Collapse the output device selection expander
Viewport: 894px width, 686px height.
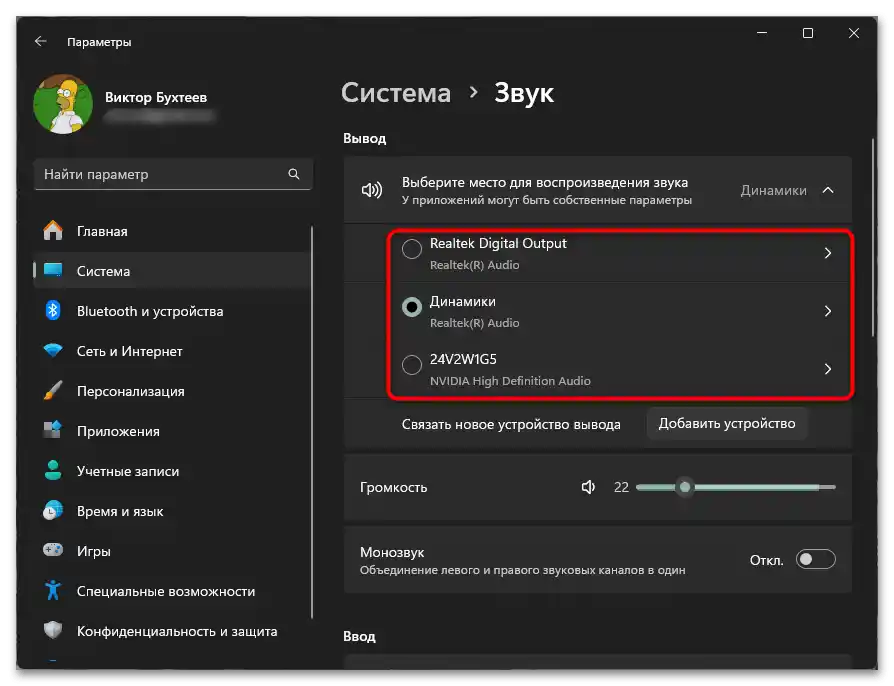point(828,189)
